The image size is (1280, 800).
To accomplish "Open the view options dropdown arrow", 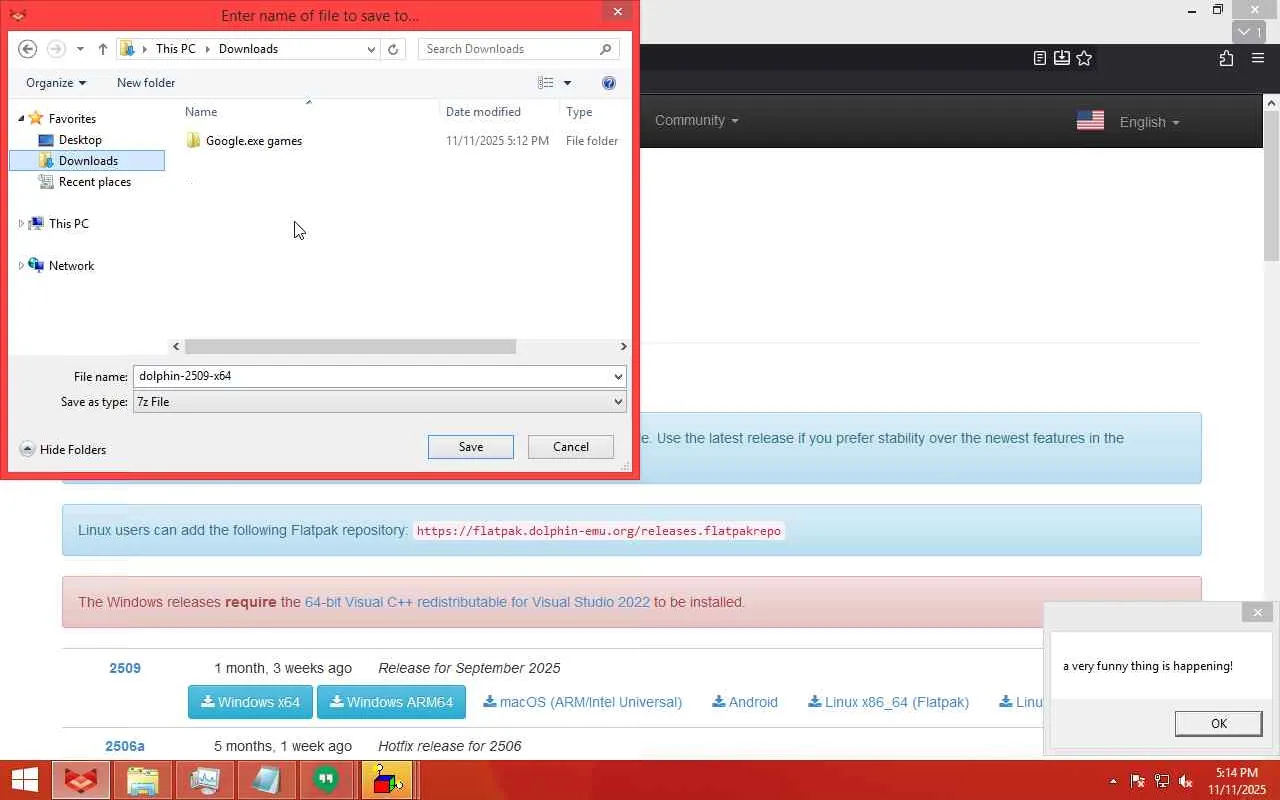I will point(567,83).
